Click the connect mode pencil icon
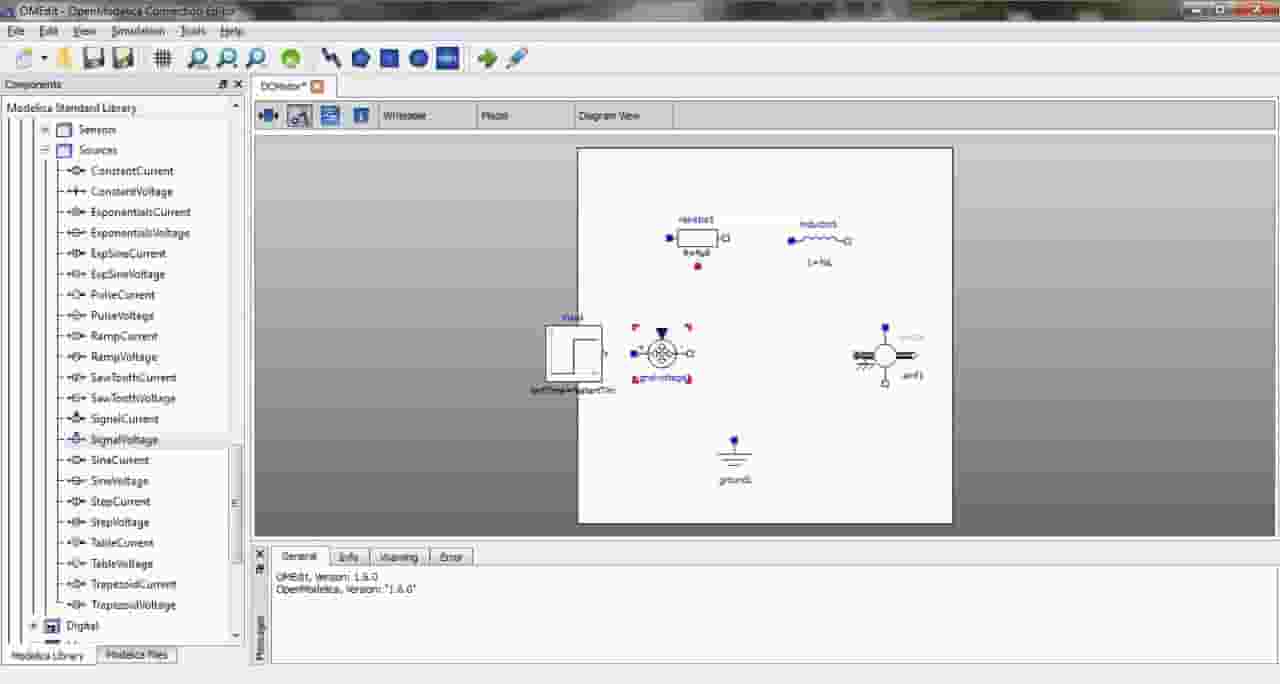The image size is (1280, 684). coord(516,58)
